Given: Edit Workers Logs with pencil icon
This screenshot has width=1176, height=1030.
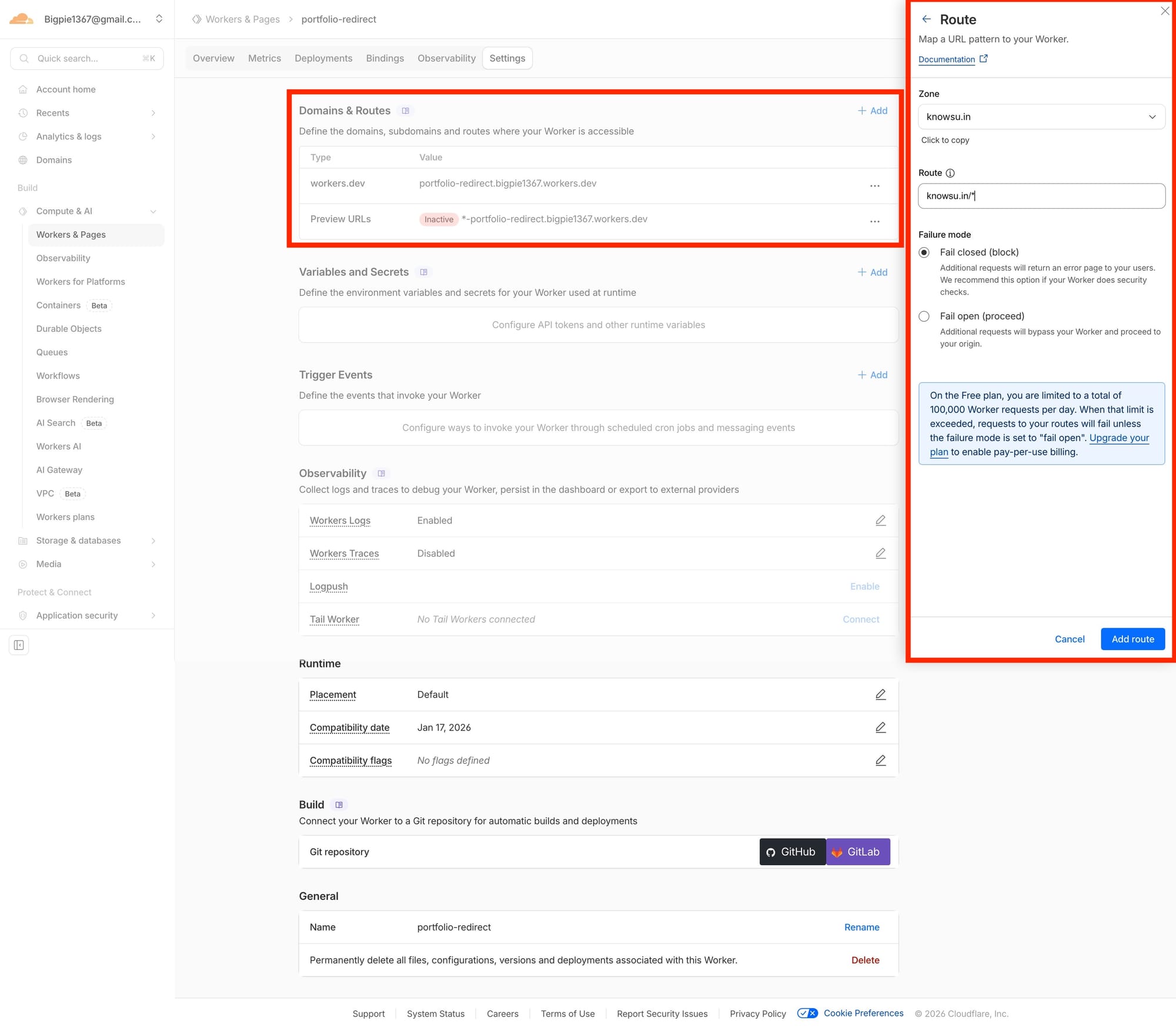Looking at the screenshot, I should click(x=880, y=521).
